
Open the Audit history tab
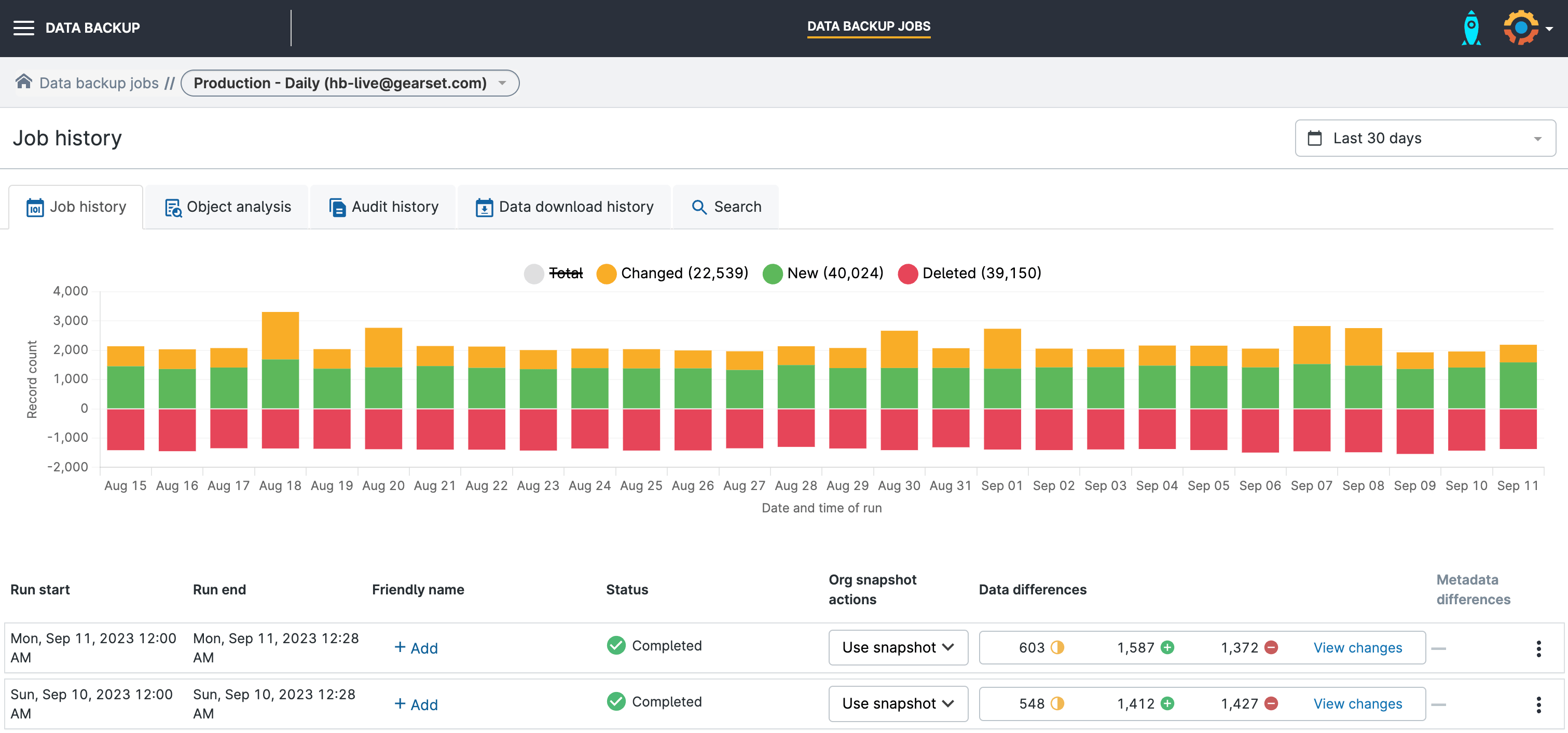click(x=383, y=207)
